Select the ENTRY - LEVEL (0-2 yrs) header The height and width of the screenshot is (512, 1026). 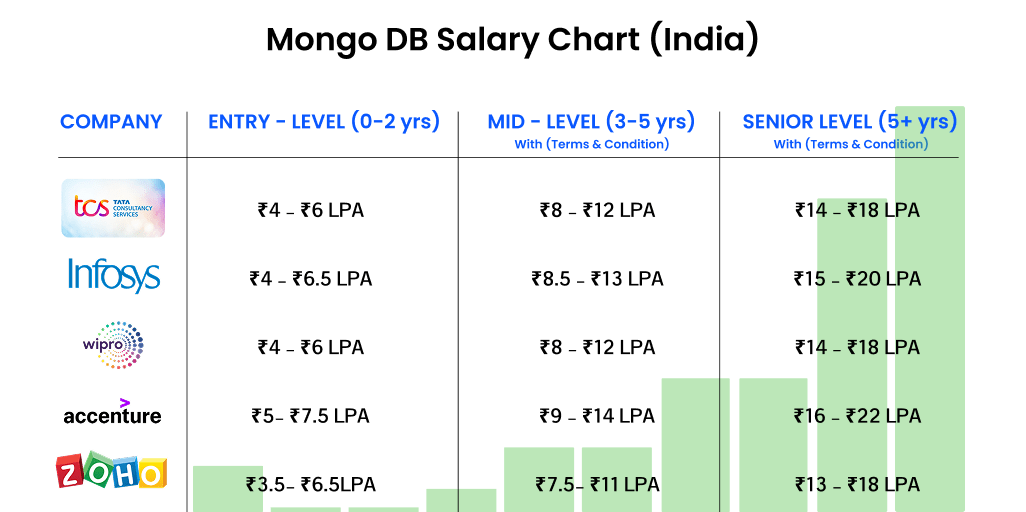[324, 122]
